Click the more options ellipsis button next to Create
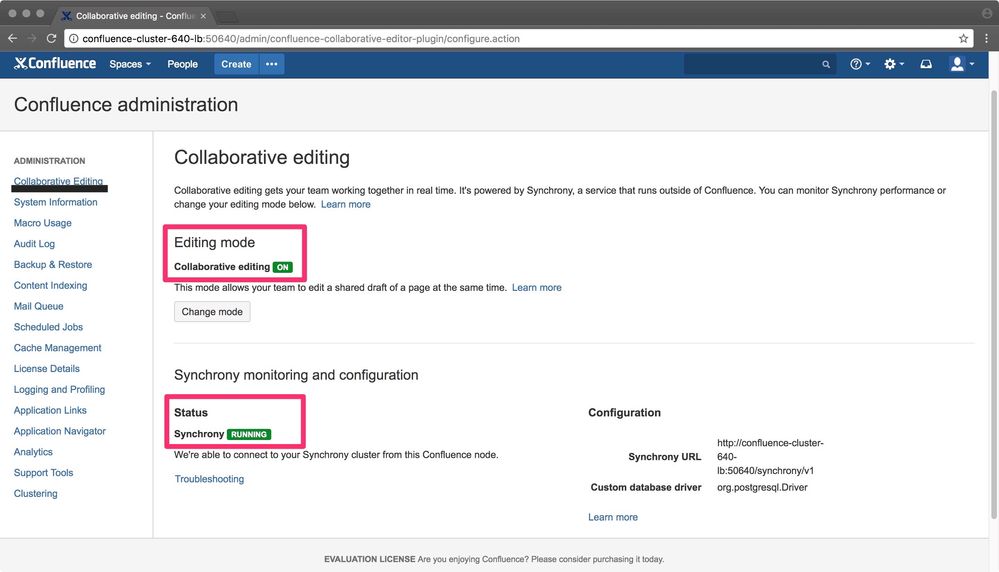The image size is (999, 572). pos(271,64)
